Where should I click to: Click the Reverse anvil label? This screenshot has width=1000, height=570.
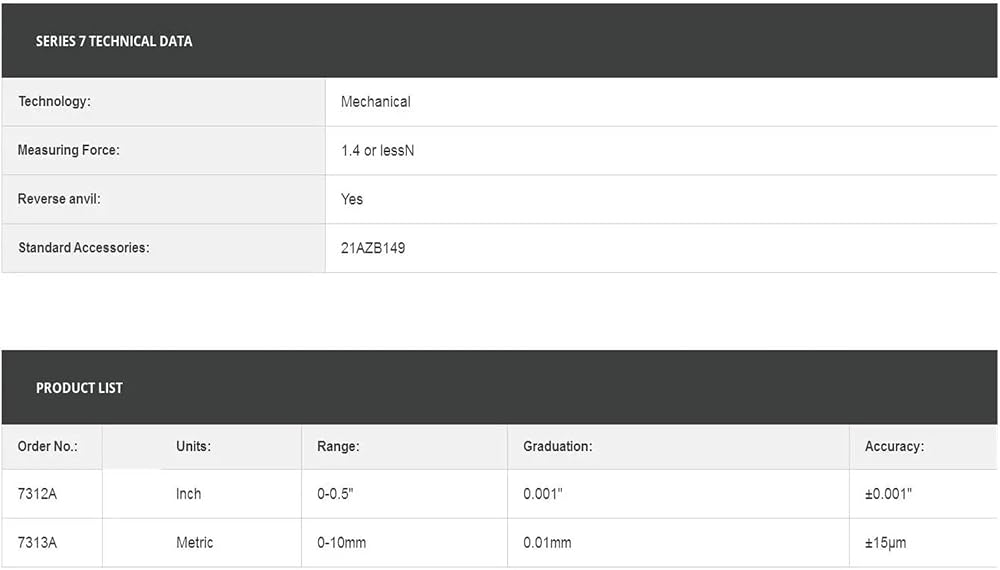point(59,199)
